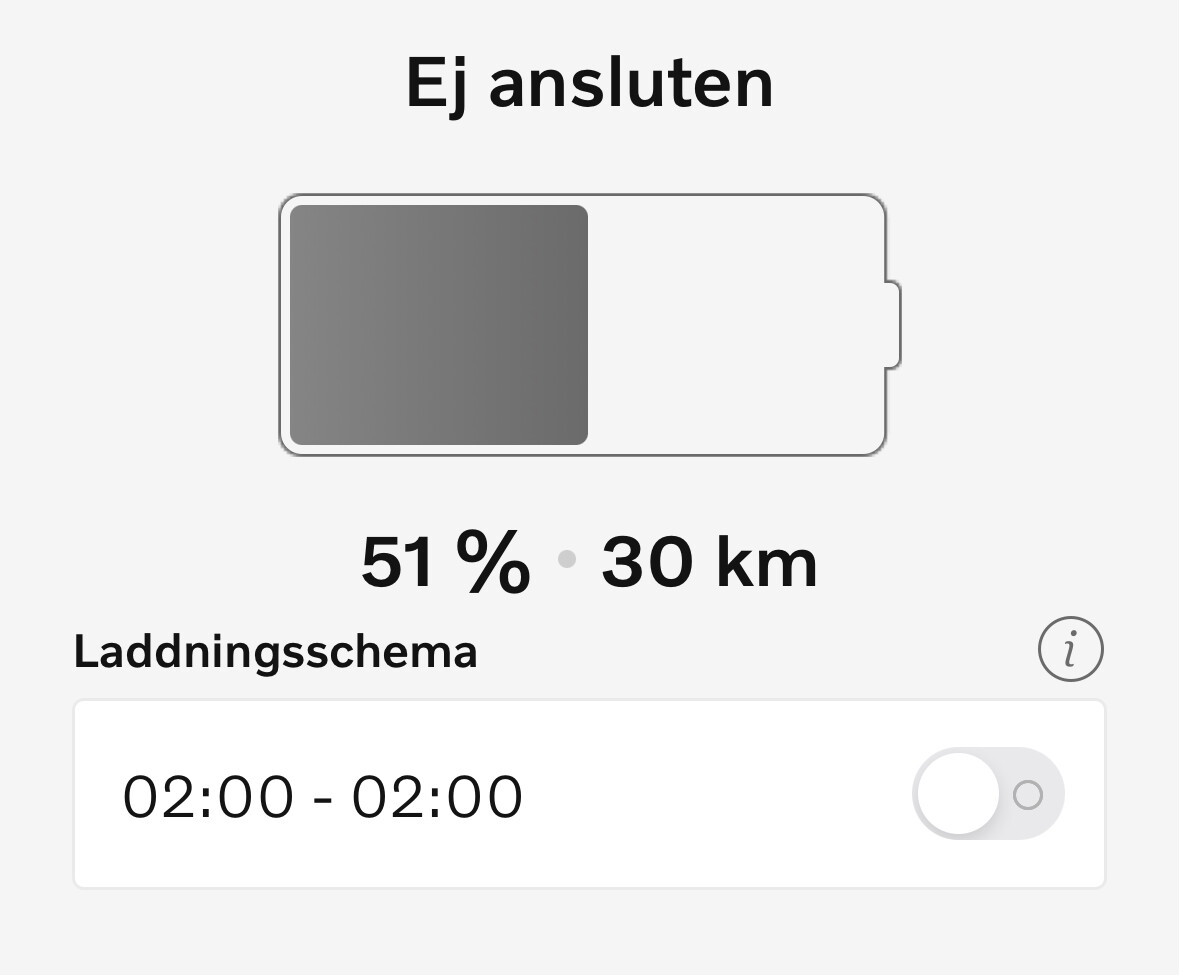
Task: Tap the small circle inside the schedule switch
Action: pos(1027,795)
